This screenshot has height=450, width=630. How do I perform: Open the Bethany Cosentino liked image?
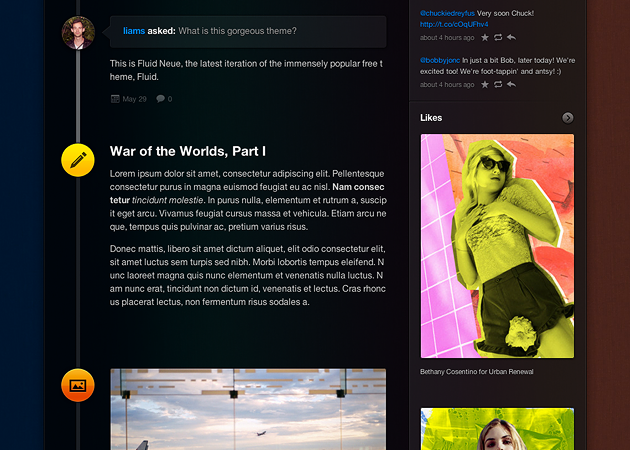pyautogui.click(x=497, y=246)
